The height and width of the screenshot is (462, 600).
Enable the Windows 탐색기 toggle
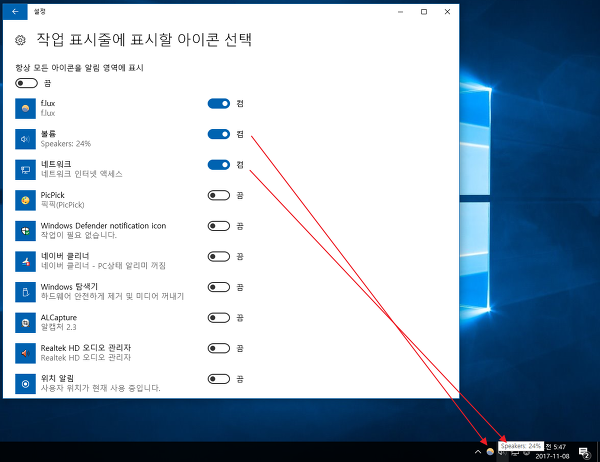[x=218, y=287]
